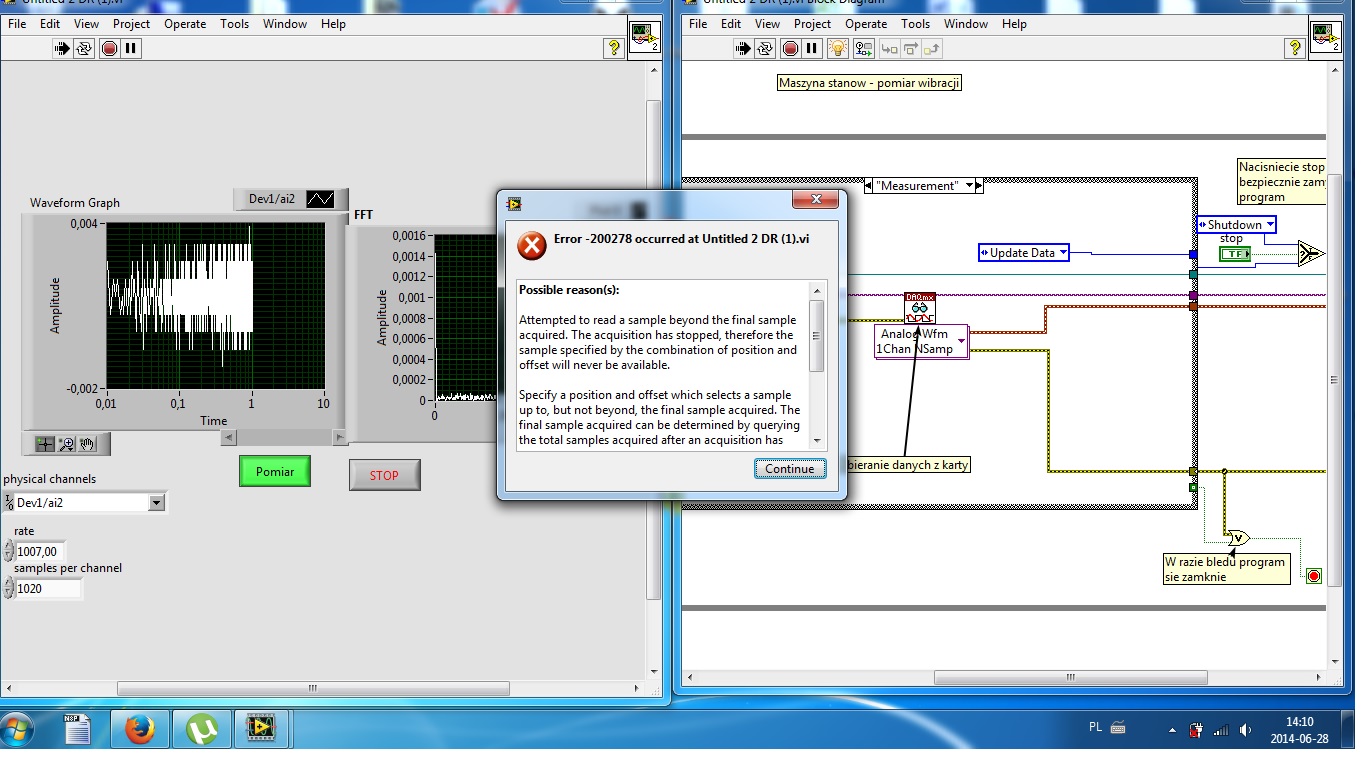Click the Step Over debugging button
This screenshot has width=1366, height=768.
(x=910, y=47)
